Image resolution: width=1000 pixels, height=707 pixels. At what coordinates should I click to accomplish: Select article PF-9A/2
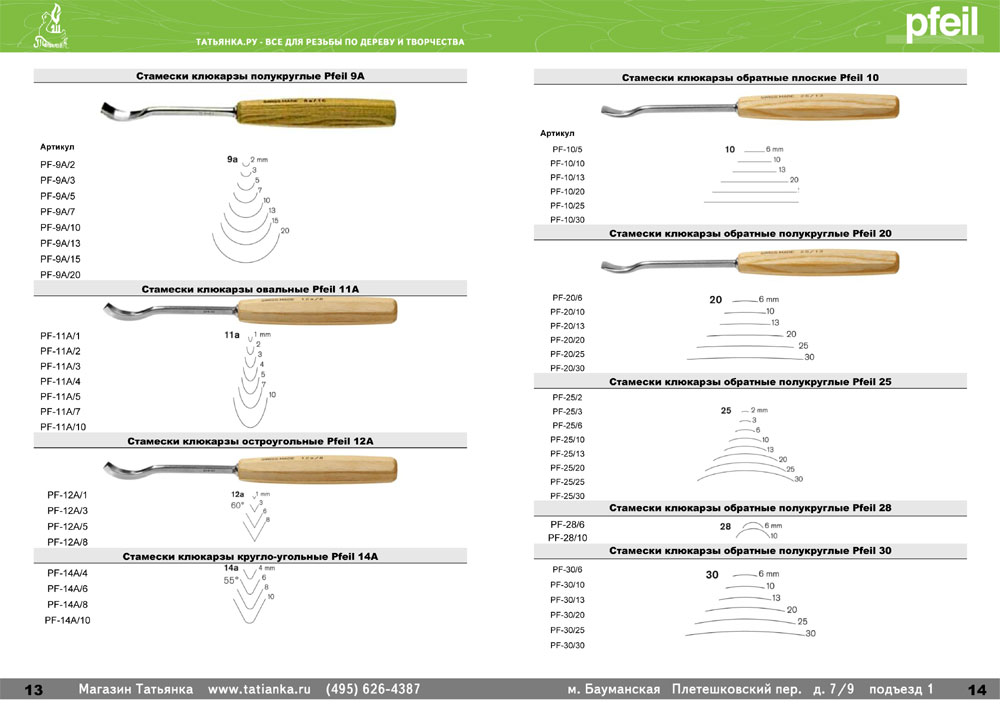click(57, 164)
